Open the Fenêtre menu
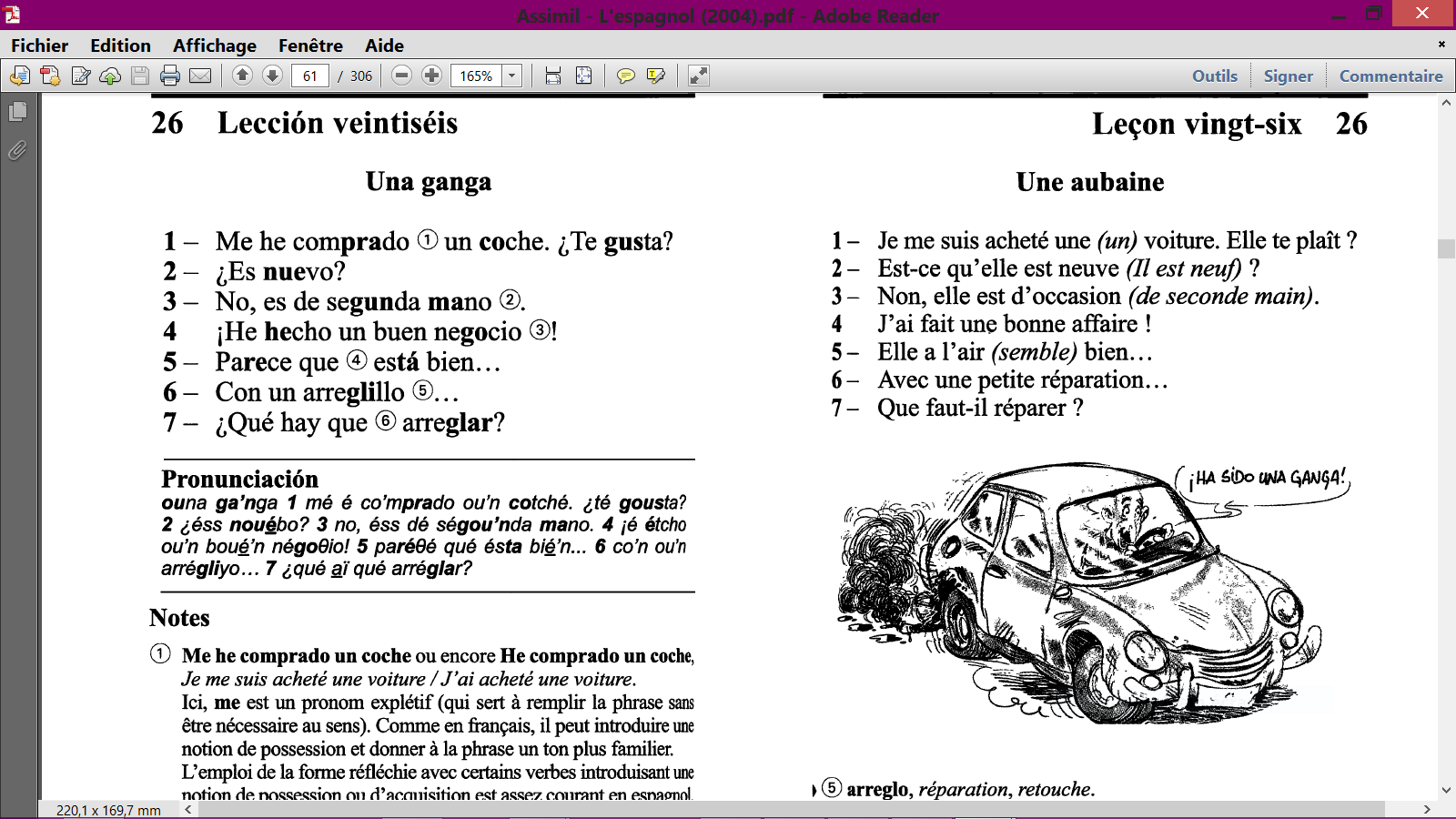This screenshot has width=1456, height=819. 310,45
